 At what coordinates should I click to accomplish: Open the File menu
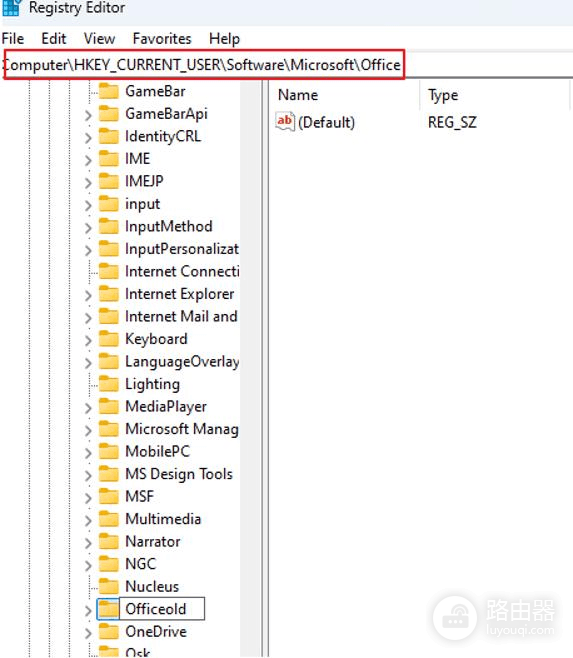[13, 39]
